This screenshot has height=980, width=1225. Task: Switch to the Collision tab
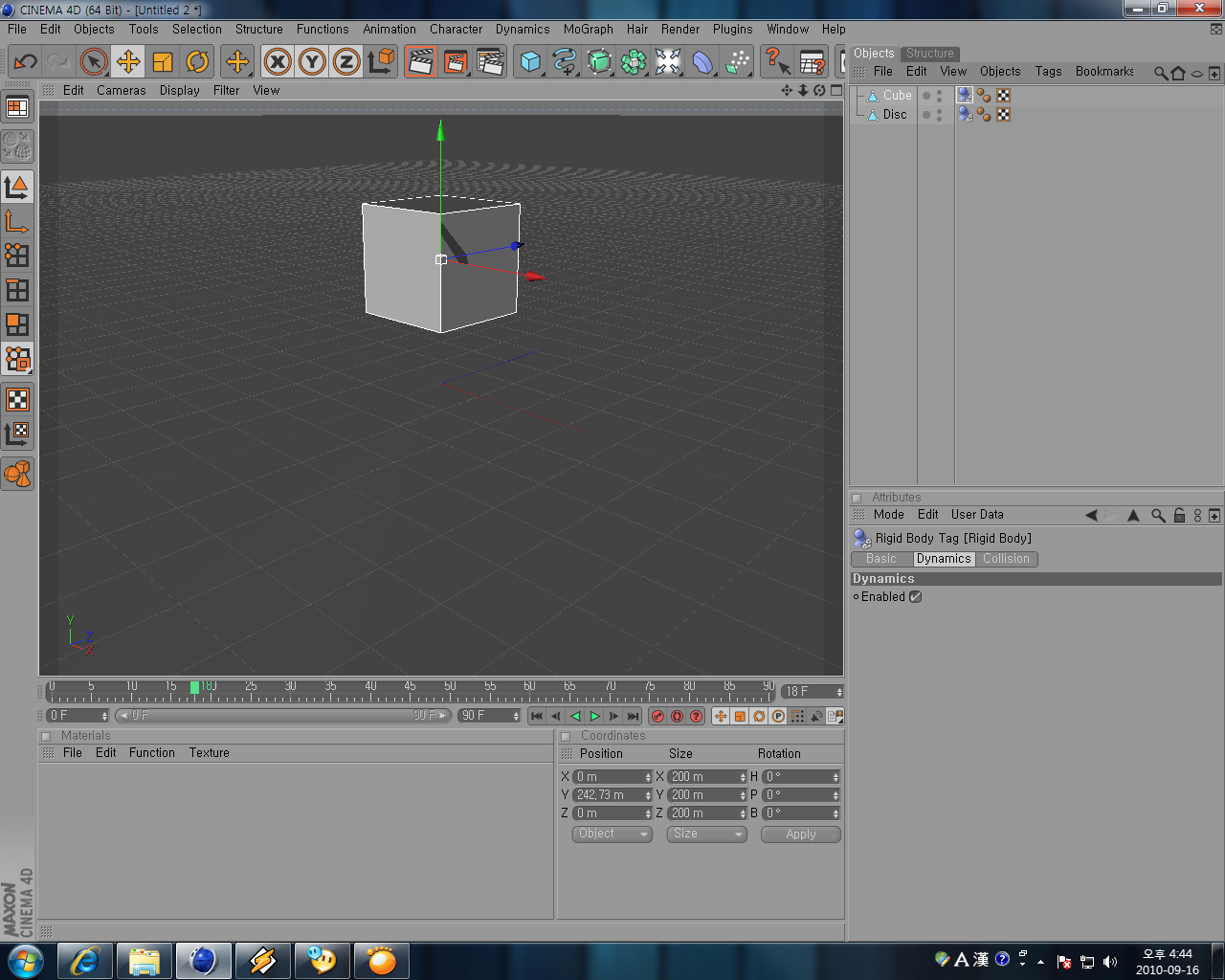click(1006, 559)
